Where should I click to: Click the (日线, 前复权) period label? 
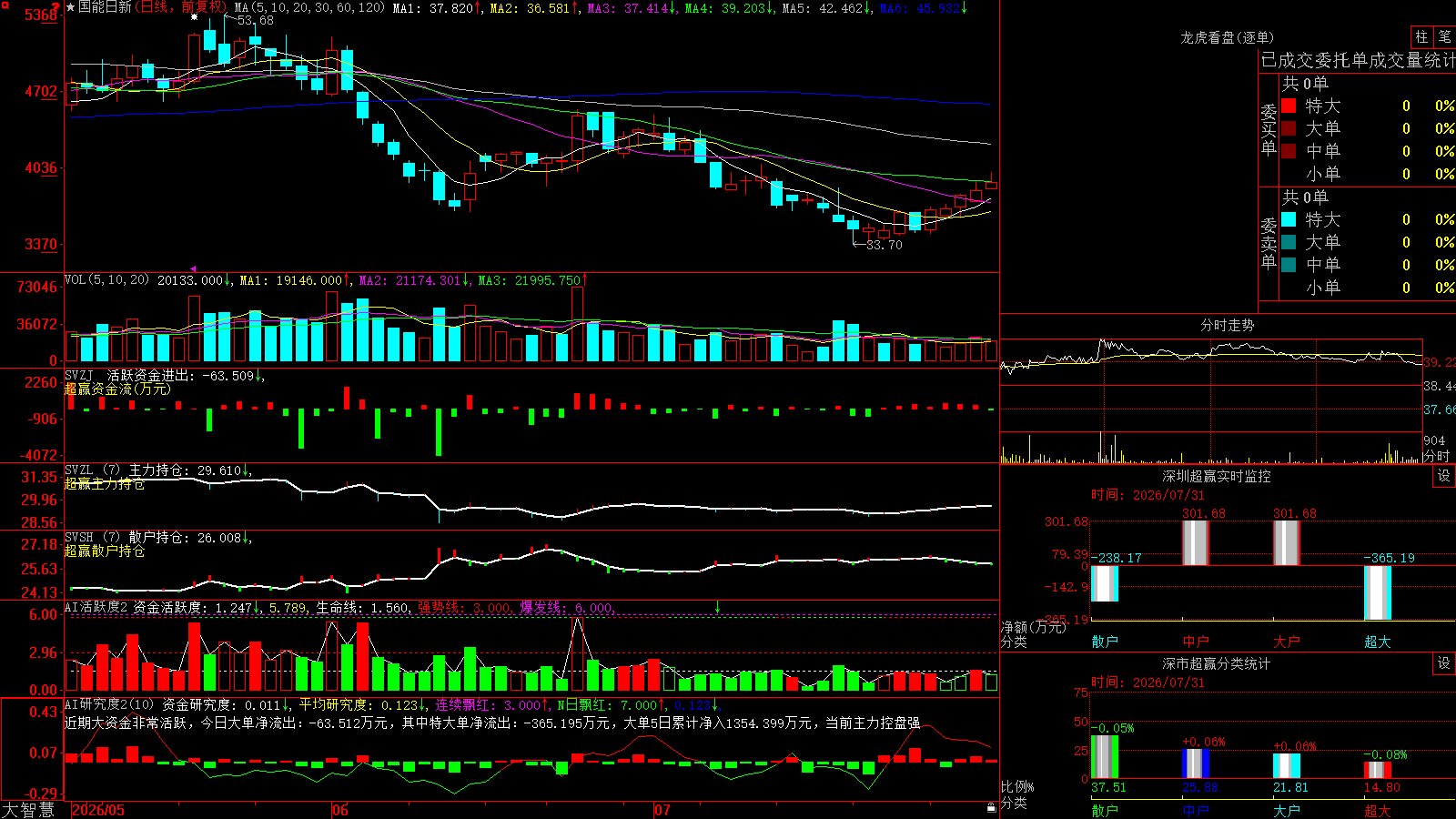click(180, 7)
